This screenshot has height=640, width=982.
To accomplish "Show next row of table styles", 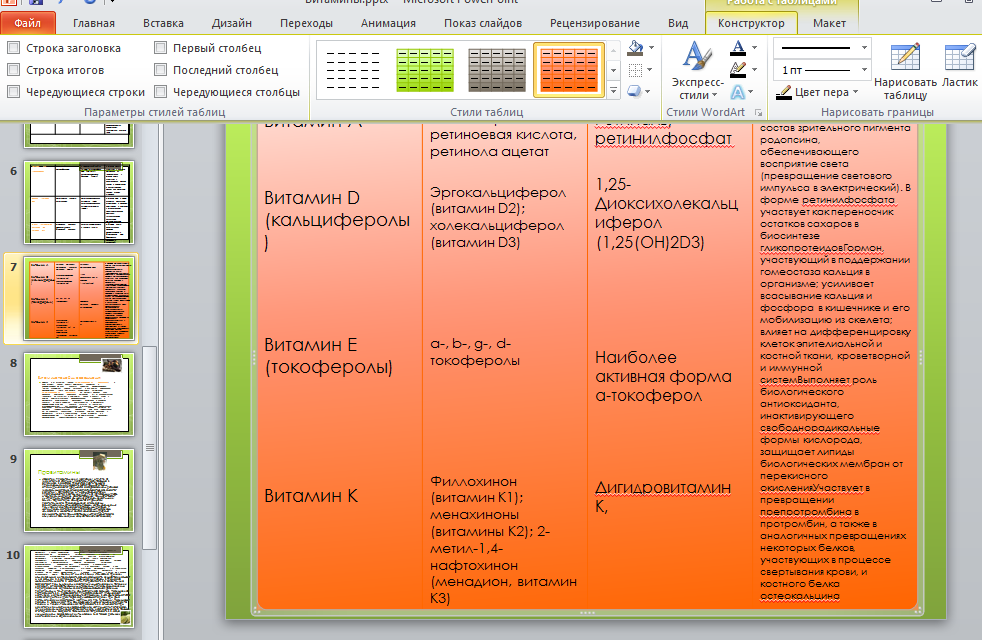I will click(614, 70).
